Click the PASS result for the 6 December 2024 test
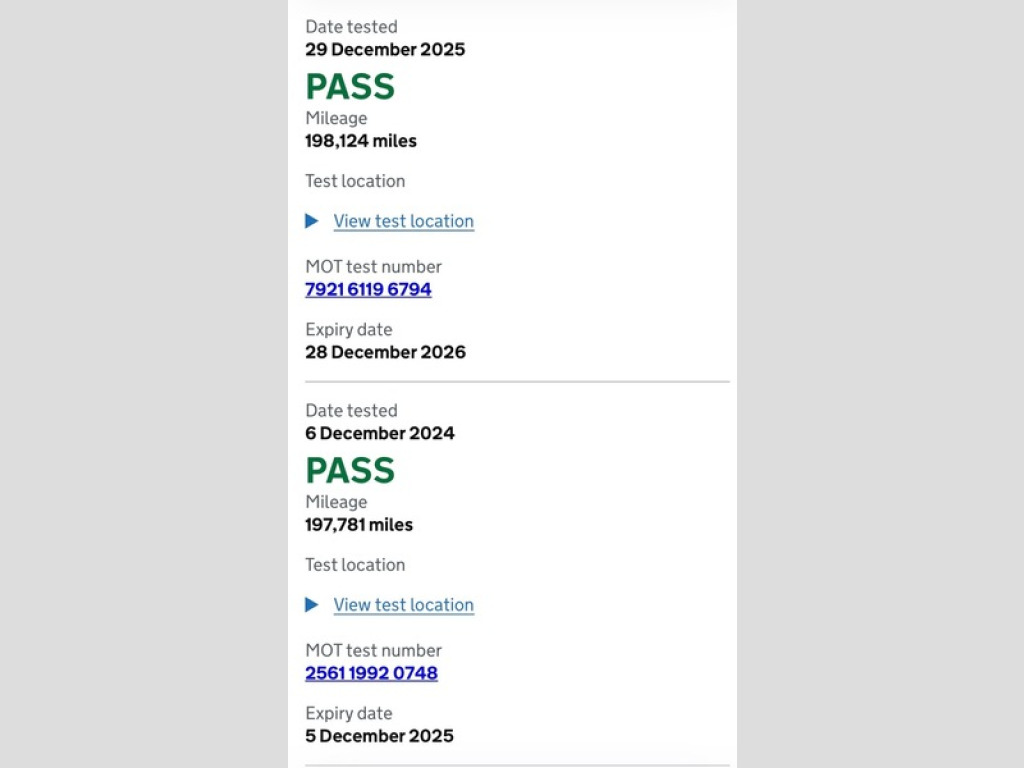This screenshot has height=768, width=1024. (350, 470)
